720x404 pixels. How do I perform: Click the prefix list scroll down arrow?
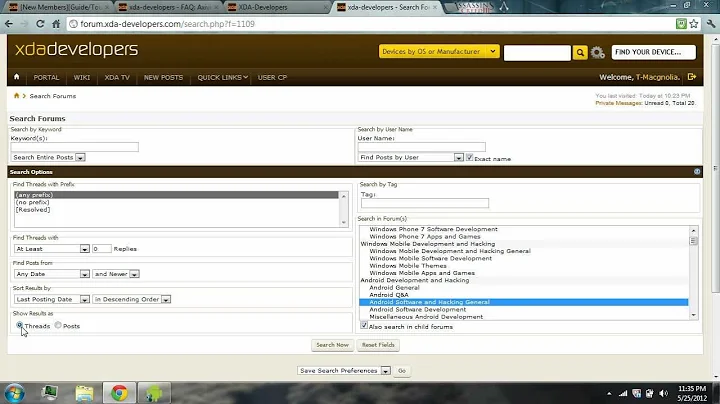click(x=343, y=223)
